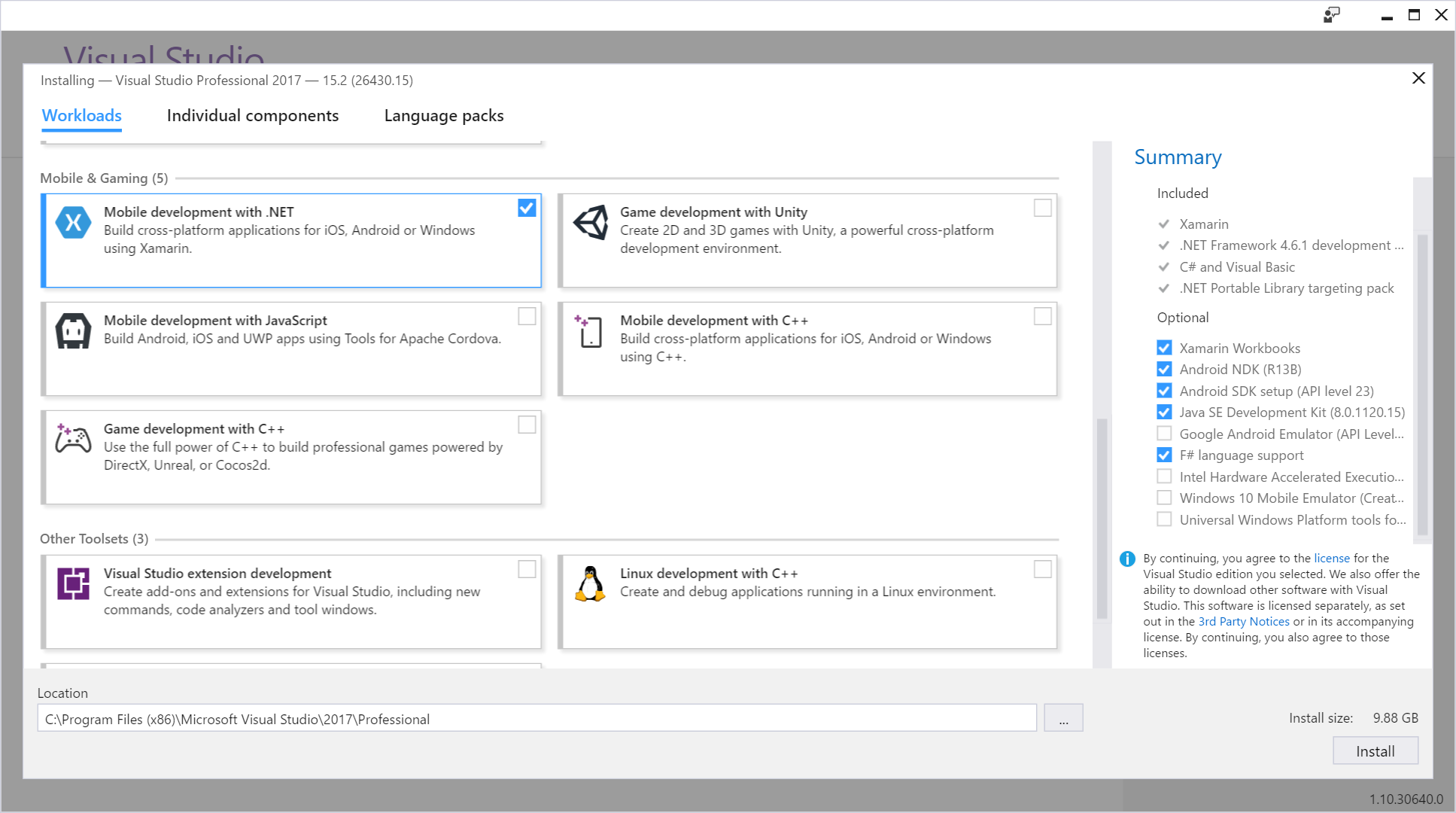Uncheck Xamarin Workbooks optional component
This screenshot has height=813, width=1456.
pyautogui.click(x=1164, y=348)
